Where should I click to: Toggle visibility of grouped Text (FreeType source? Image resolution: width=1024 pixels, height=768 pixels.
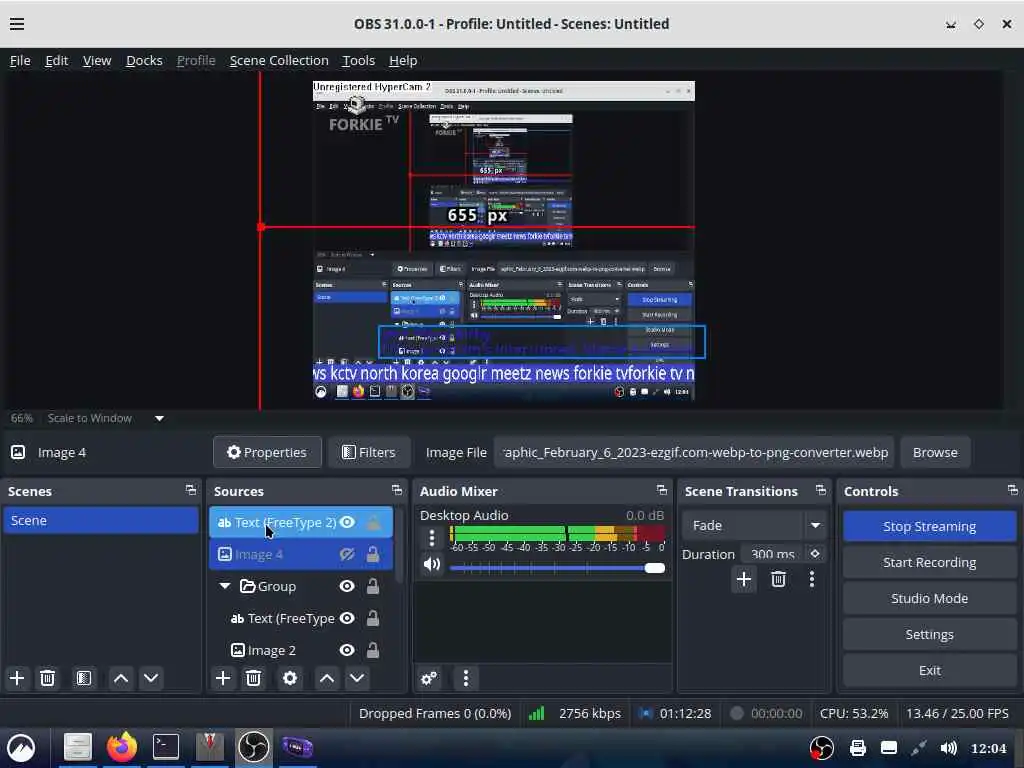point(347,618)
